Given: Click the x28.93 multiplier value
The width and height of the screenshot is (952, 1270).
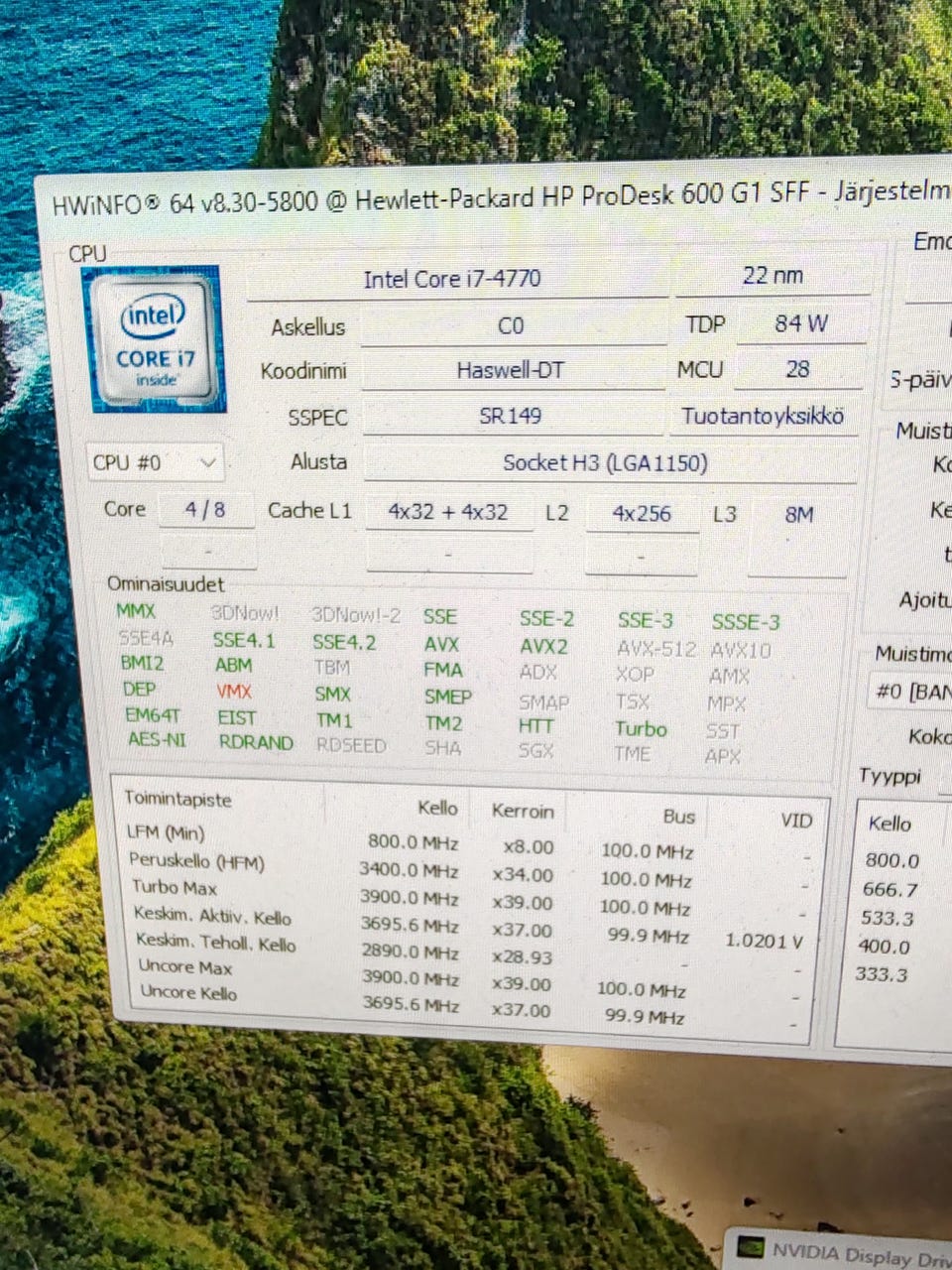Looking at the screenshot, I should [x=523, y=956].
